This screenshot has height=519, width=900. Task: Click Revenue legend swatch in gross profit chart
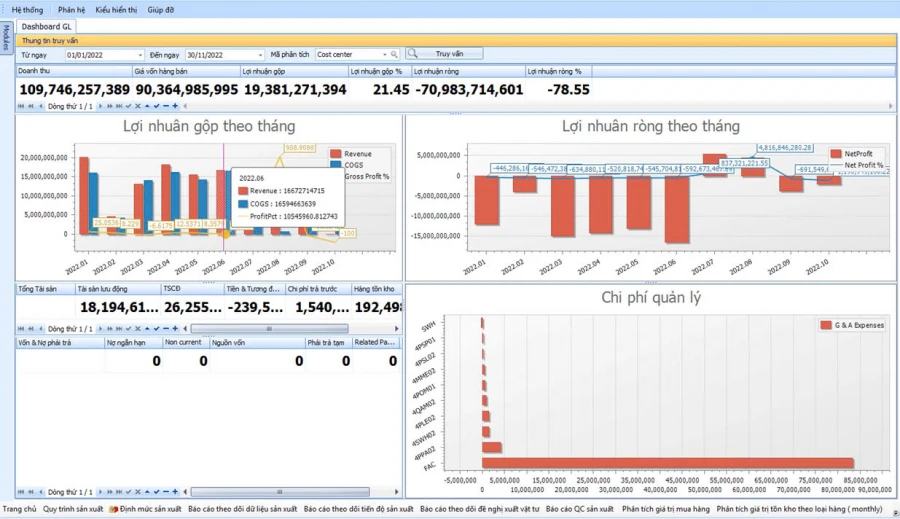point(336,154)
